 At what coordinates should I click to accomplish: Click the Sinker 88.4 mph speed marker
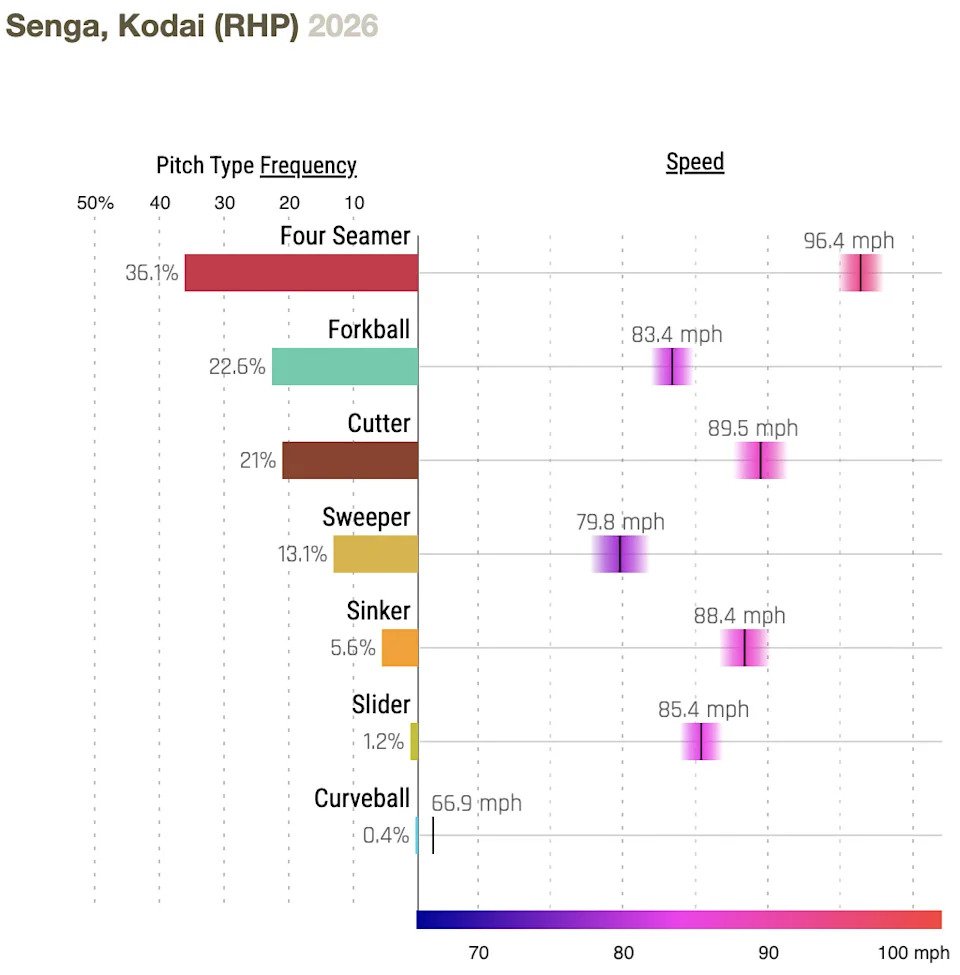point(745,648)
